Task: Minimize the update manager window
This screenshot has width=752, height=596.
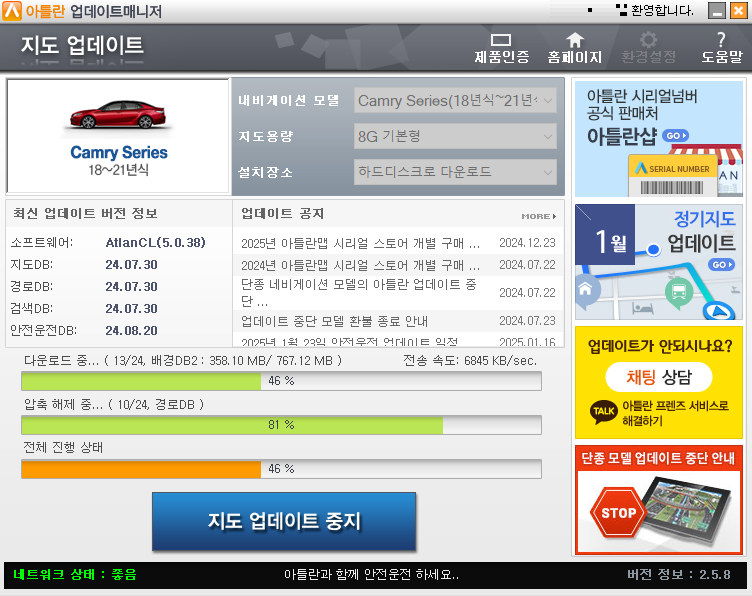Action: tap(717, 11)
